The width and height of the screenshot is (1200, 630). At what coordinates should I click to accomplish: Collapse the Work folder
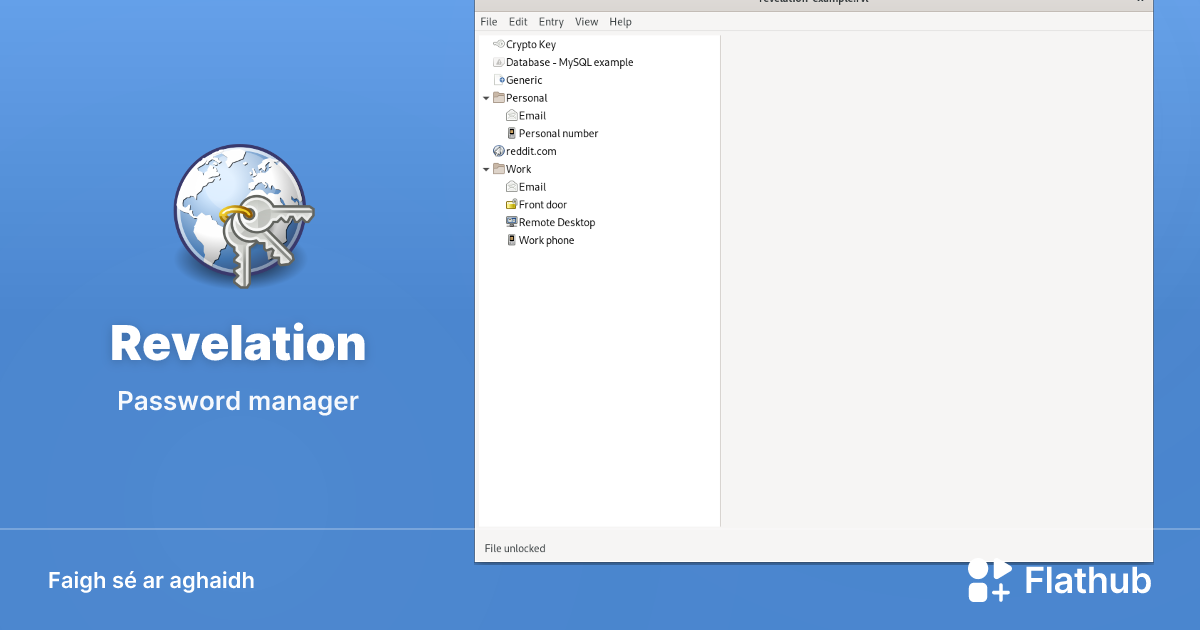click(x=486, y=169)
